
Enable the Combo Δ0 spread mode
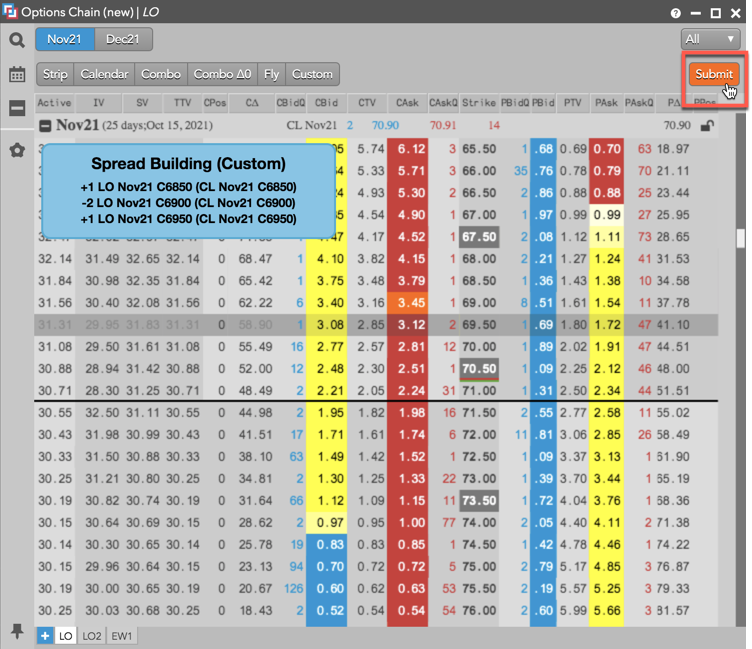pos(222,74)
